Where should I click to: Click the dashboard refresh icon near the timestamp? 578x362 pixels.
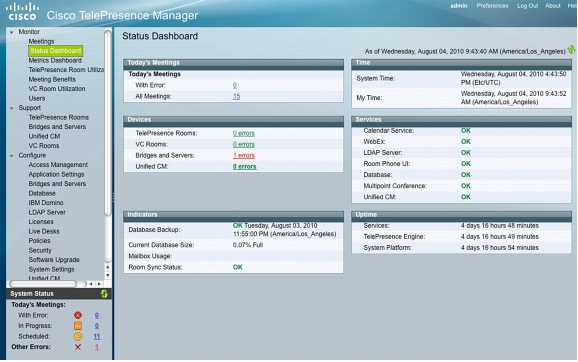571,49
